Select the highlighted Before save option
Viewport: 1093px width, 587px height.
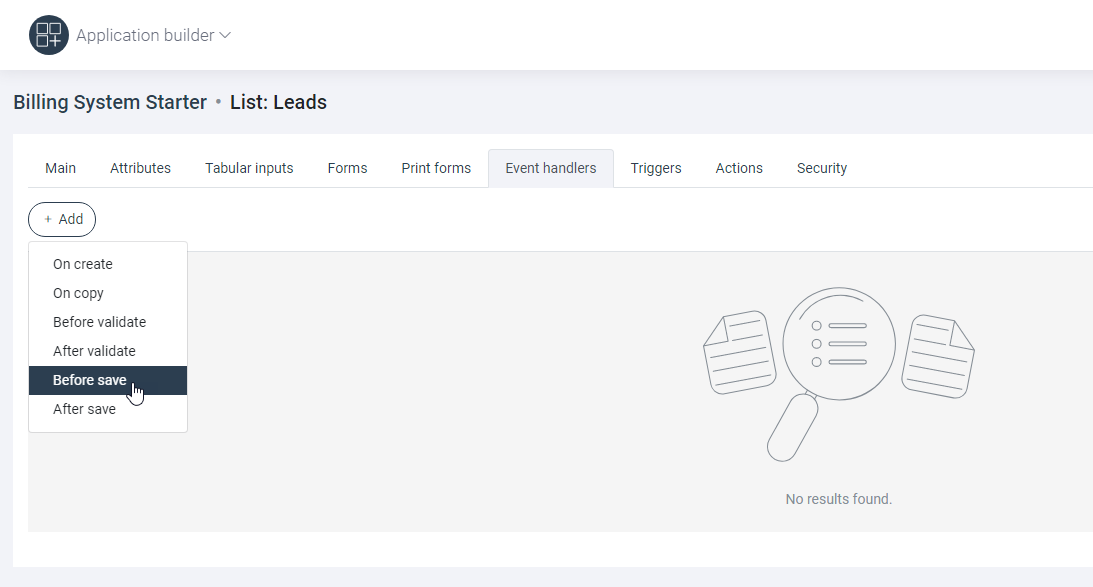90,380
